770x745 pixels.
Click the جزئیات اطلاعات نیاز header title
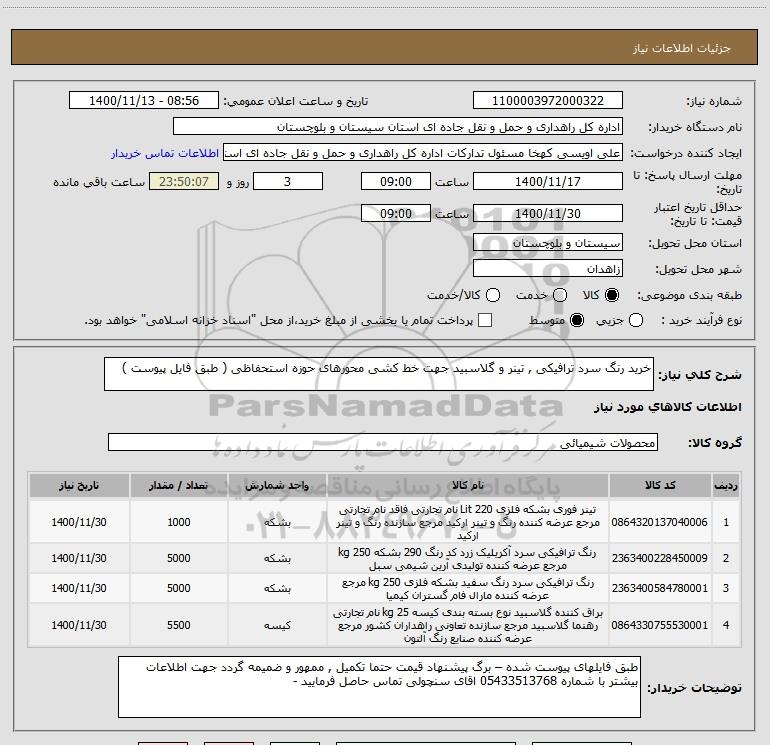coord(682,48)
